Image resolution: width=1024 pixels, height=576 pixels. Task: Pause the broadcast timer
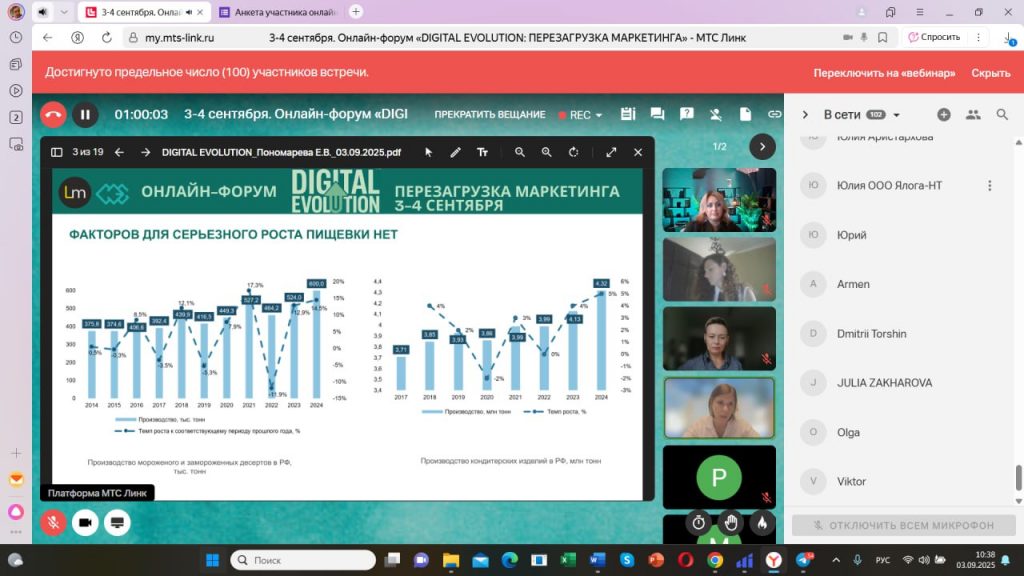click(85, 114)
